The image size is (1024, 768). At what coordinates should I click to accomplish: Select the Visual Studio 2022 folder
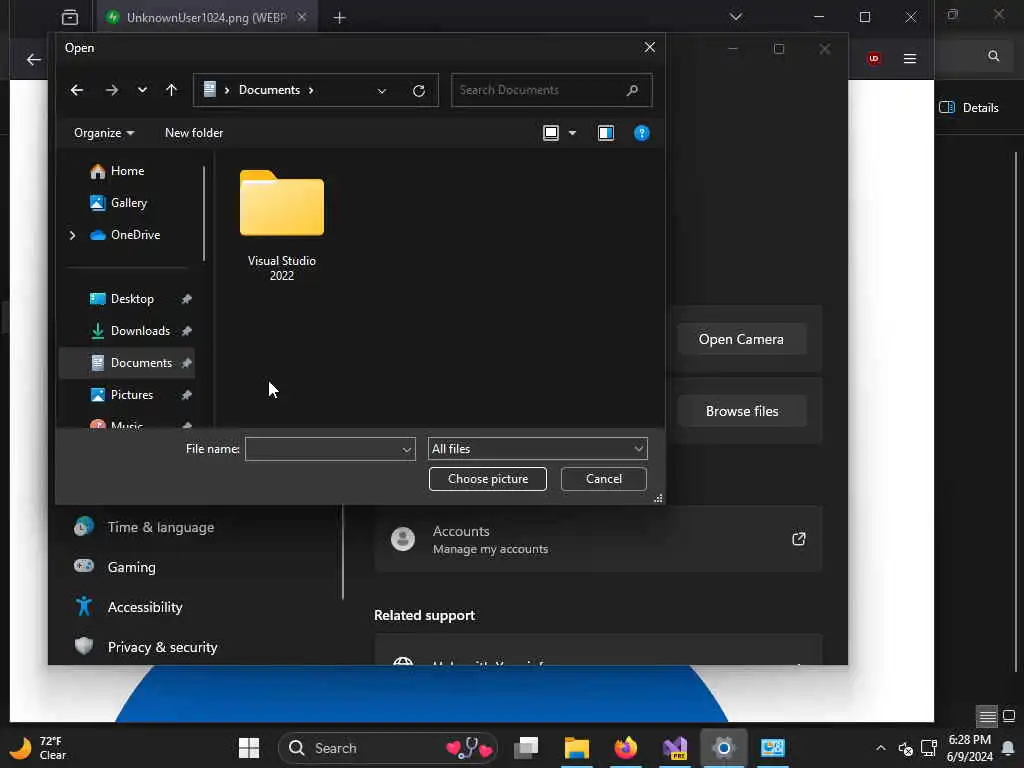281,225
